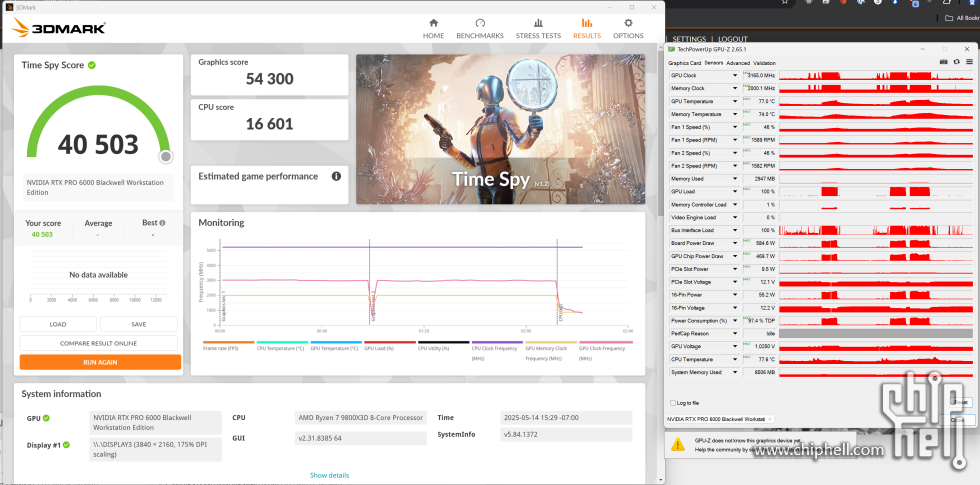980x485 pixels.
Task: Click the 3DMark title bar app icon
Action: click(8, 7)
